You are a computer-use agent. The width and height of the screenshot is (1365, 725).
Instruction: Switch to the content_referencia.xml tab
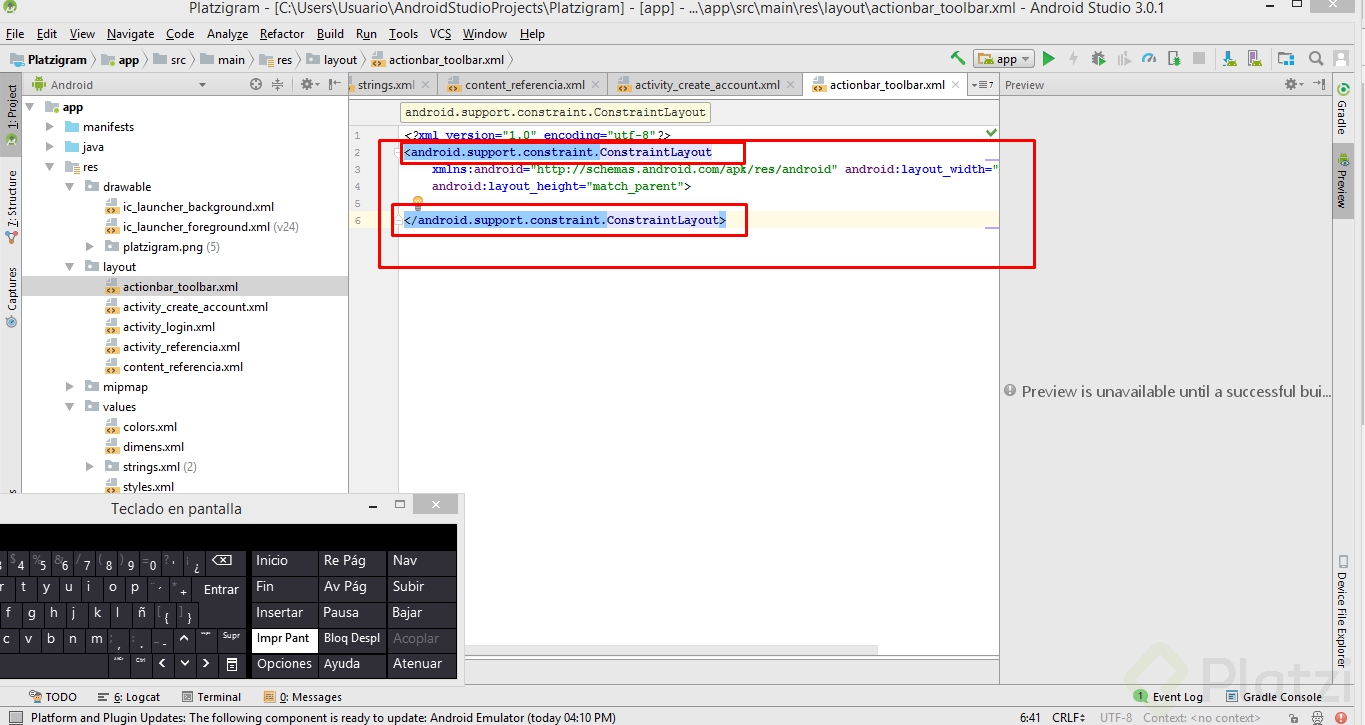[524, 85]
